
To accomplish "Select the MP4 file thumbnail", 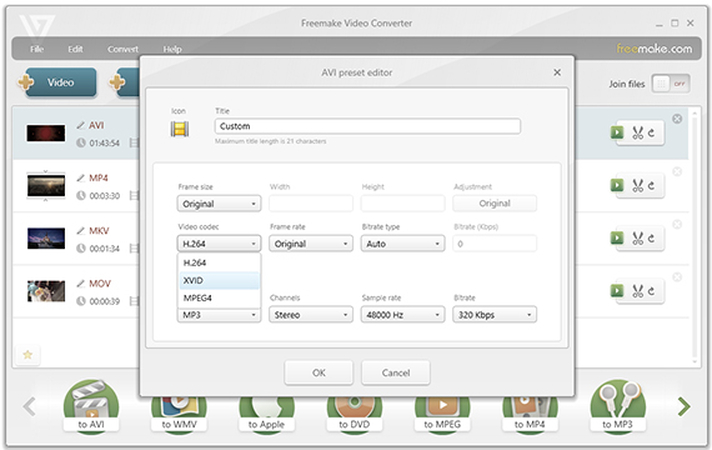I will click(46, 185).
